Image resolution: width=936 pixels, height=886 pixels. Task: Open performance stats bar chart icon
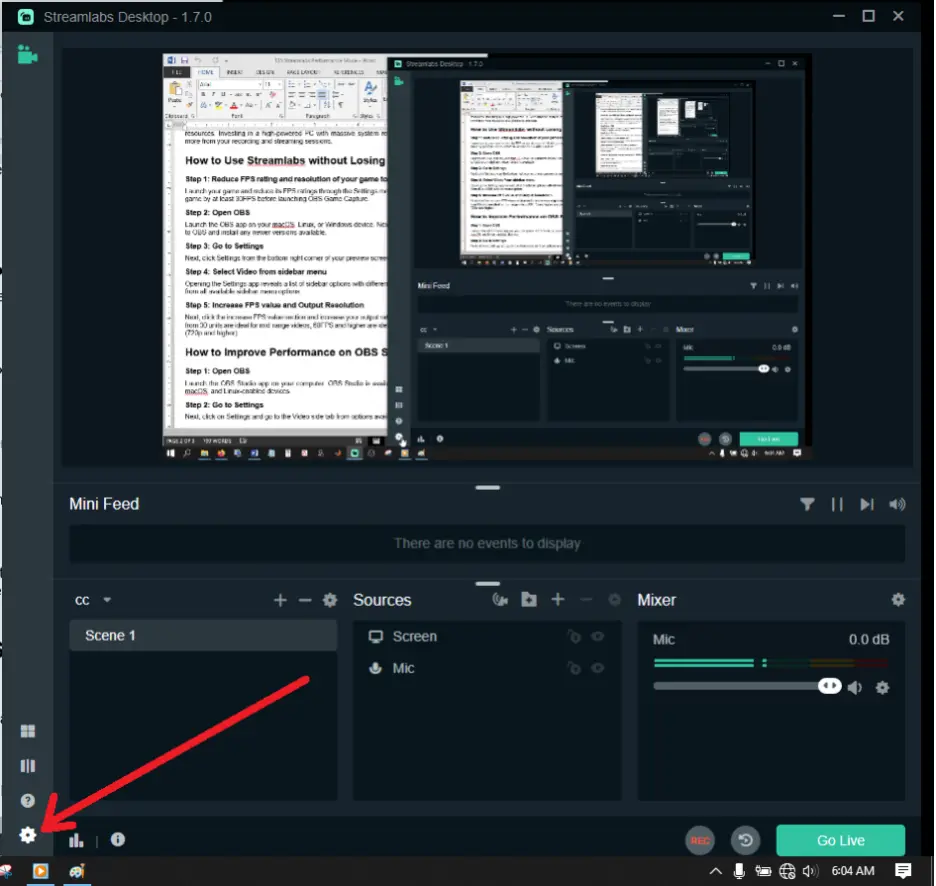pos(76,841)
